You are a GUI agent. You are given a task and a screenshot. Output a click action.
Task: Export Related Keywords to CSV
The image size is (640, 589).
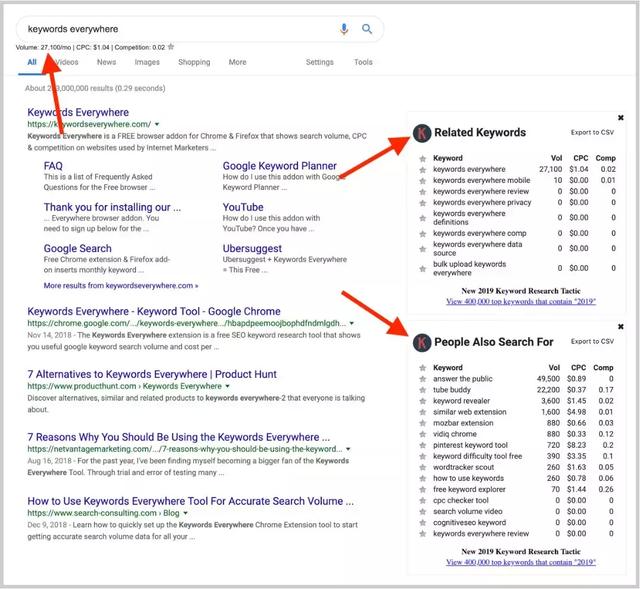[592, 132]
